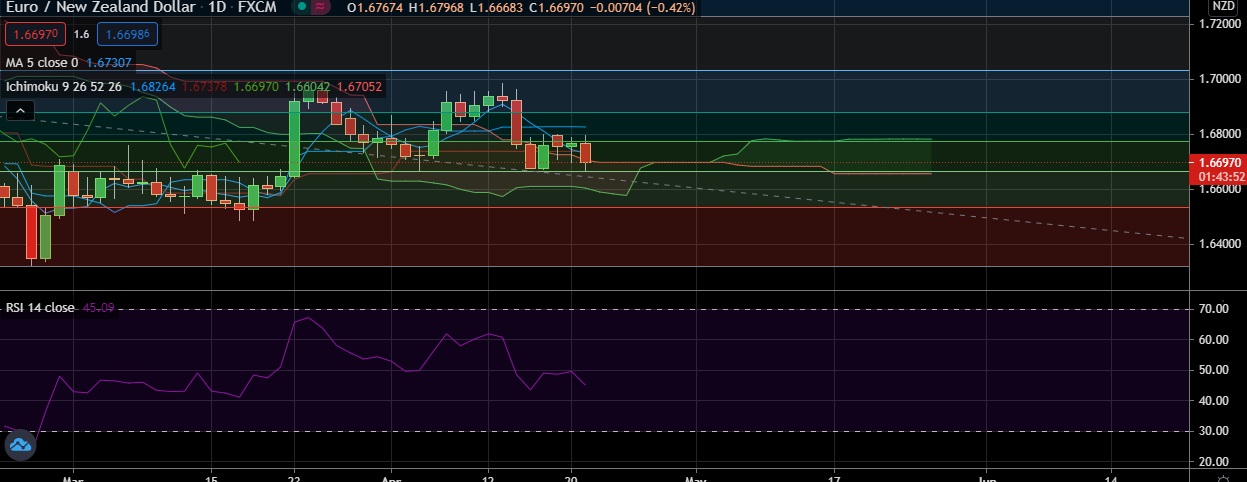The width and height of the screenshot is (1247, 482).
Task: Click the red current price label 1.66970
Action: click(x=1216, y=161)
